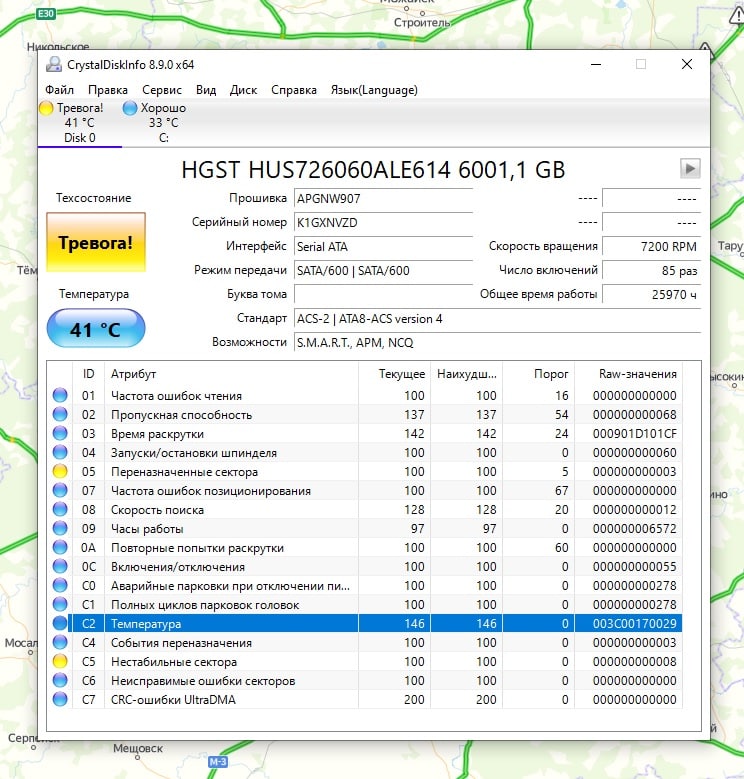
Task: Open the Диск menu
Action: click(x=243, y=90)
